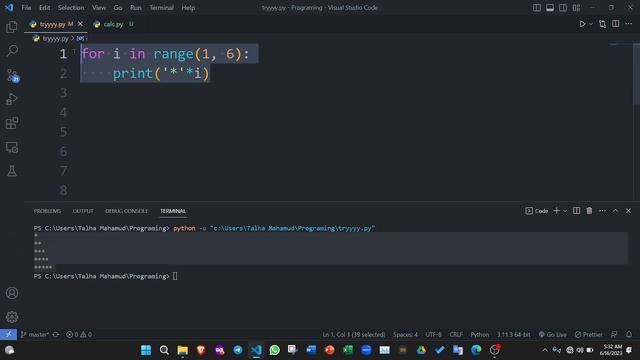
Task: Open the Selection menu
Action: click(71, 8)
